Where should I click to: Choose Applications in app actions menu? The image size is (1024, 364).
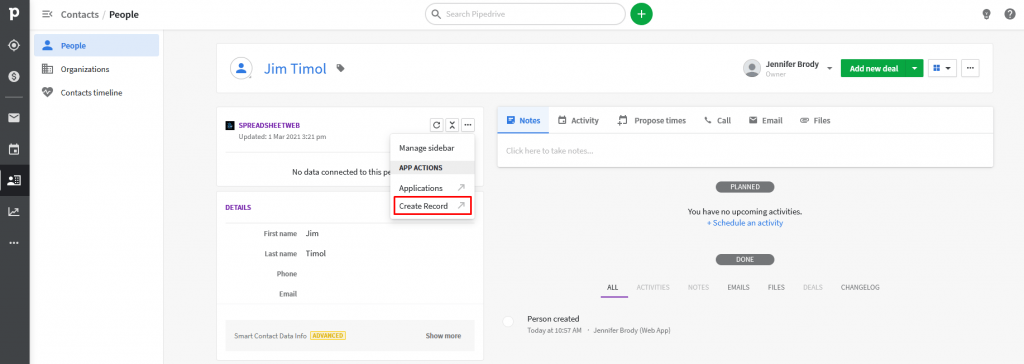coord(432,188)
